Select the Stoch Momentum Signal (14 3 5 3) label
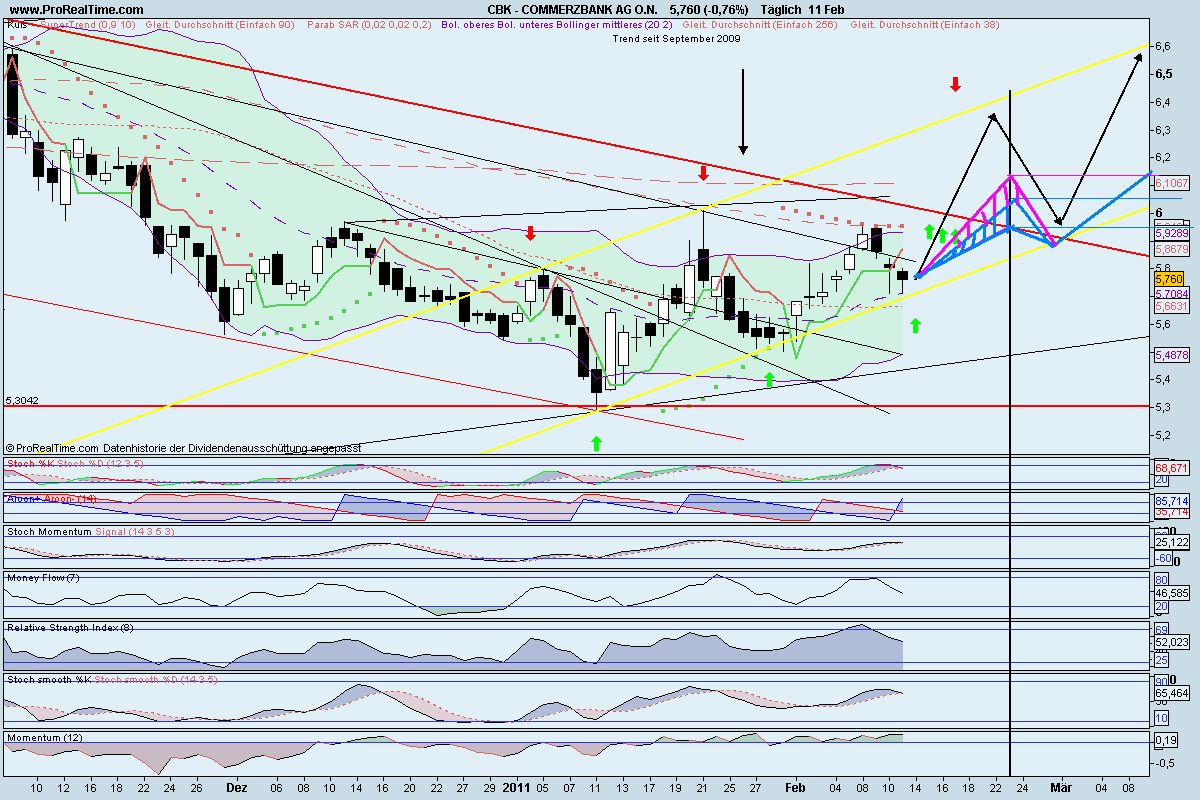This screenshot has width=1200, height=800. pos(92,532)
